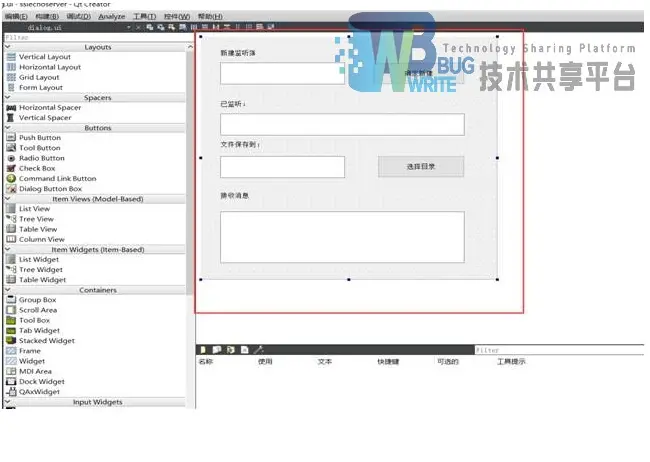This screenshot has height=462, width=650.
Task: Collapse the Containers category
Action: [x=7, y=290]
